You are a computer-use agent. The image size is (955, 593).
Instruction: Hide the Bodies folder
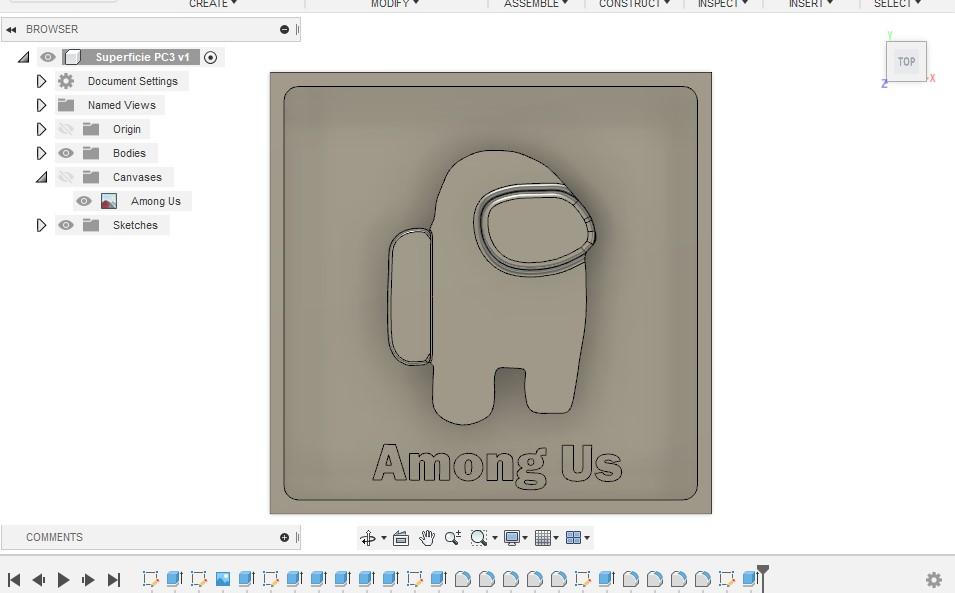point(66,153)
